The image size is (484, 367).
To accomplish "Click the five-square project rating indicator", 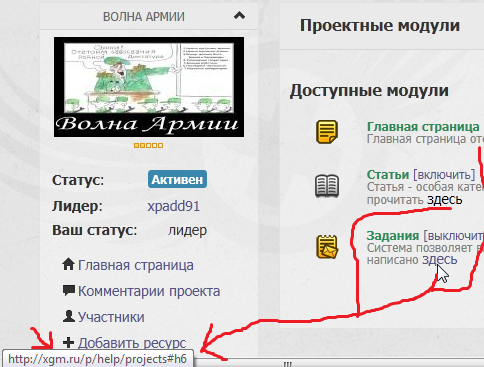I will point(148,145).
